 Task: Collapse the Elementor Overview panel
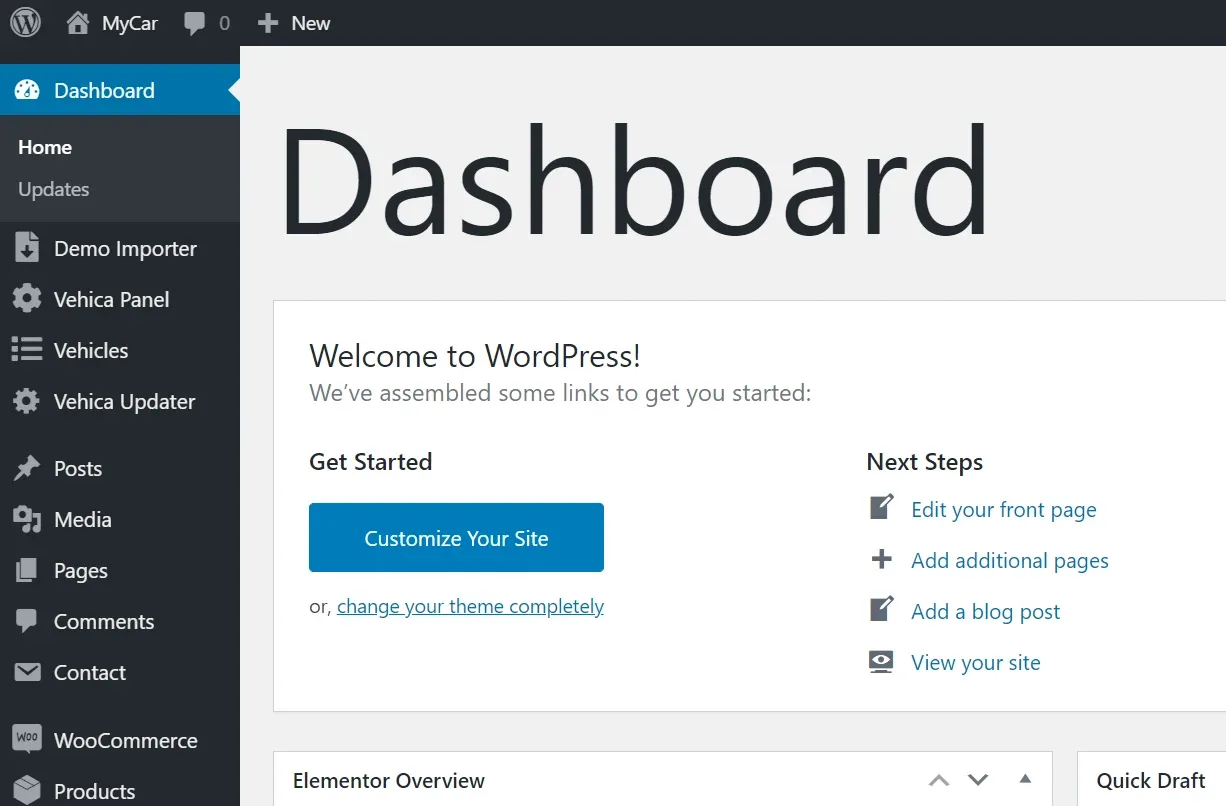tap(1025, 779)
